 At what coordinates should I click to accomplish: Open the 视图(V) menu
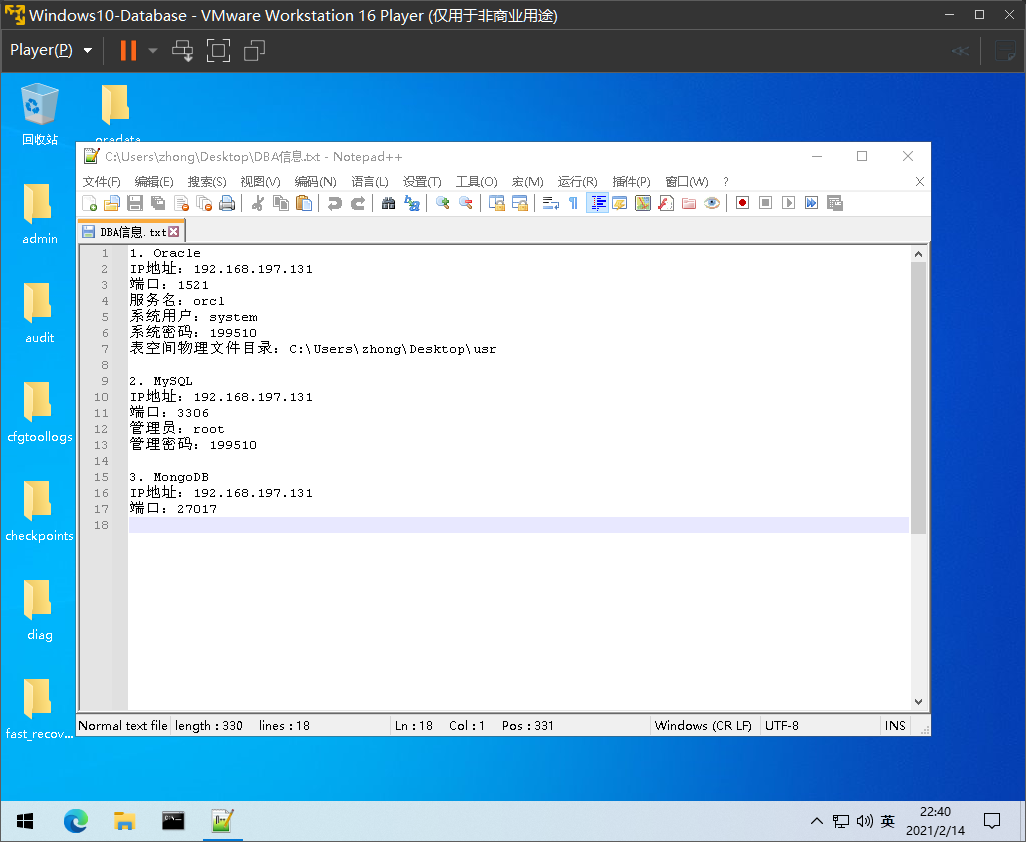[260, 182]
